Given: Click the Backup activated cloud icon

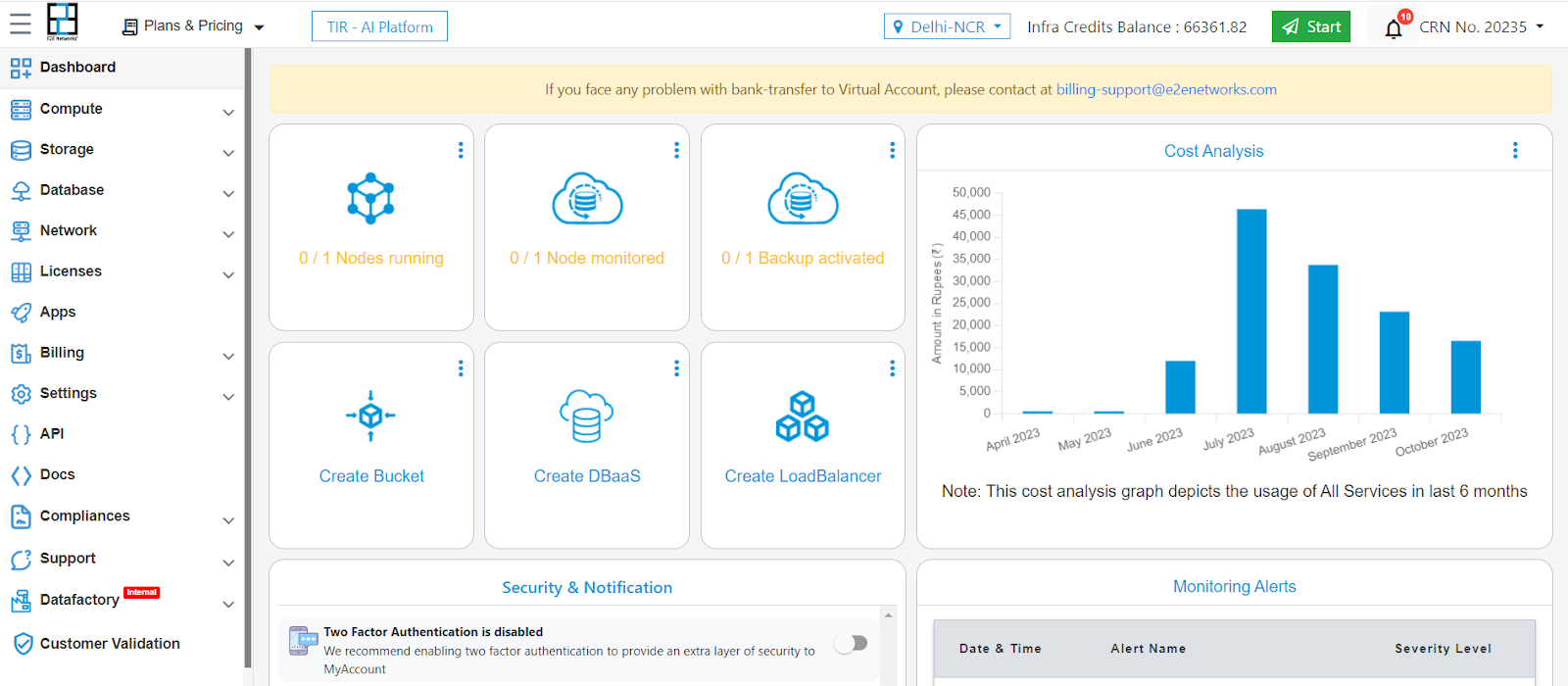Looking at the screenshot, I should (803, 199).
